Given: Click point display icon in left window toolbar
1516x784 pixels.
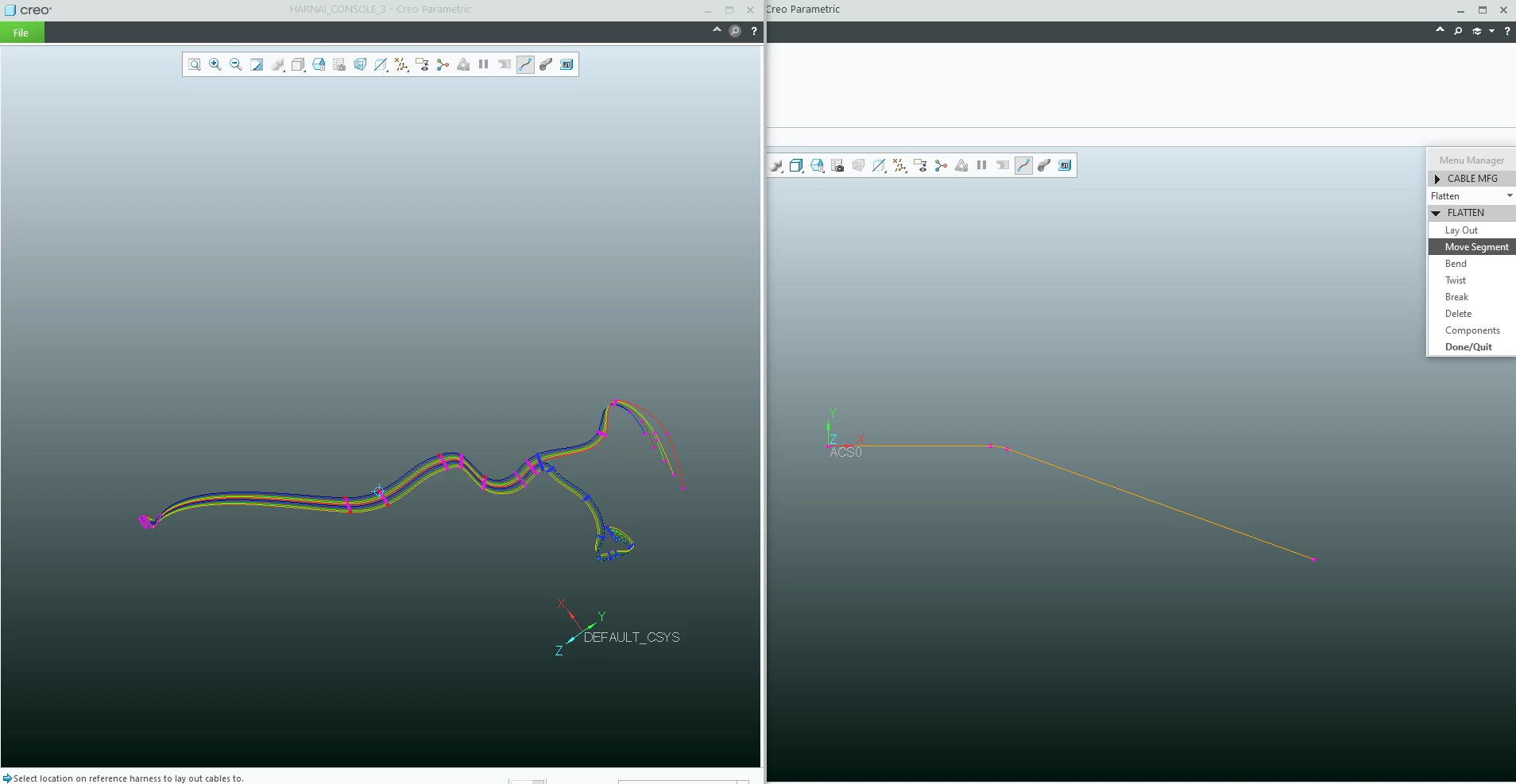Looking at the screenshot, I should (401, 65).
